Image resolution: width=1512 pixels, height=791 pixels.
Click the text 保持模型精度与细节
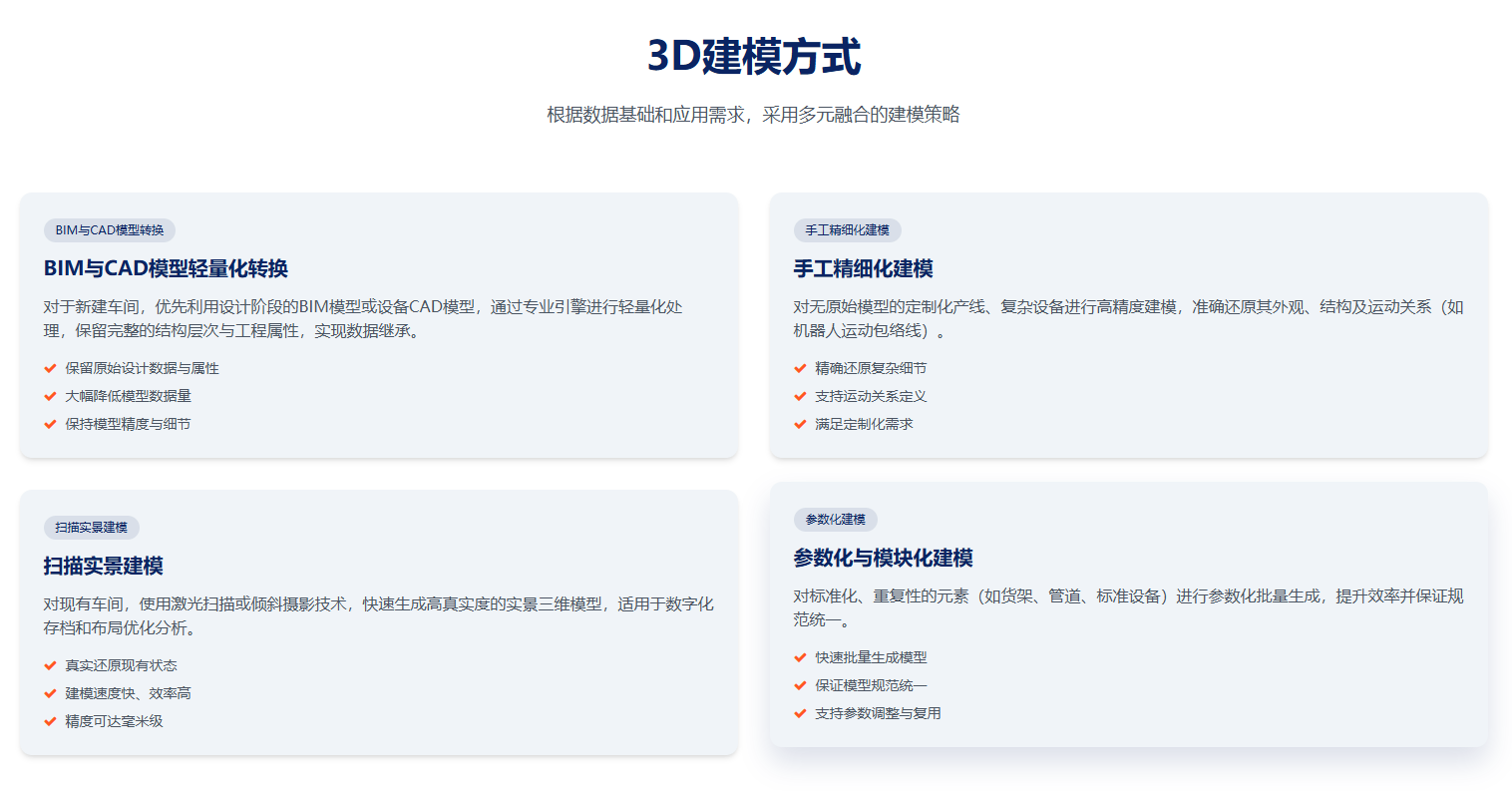click(129, 424)
